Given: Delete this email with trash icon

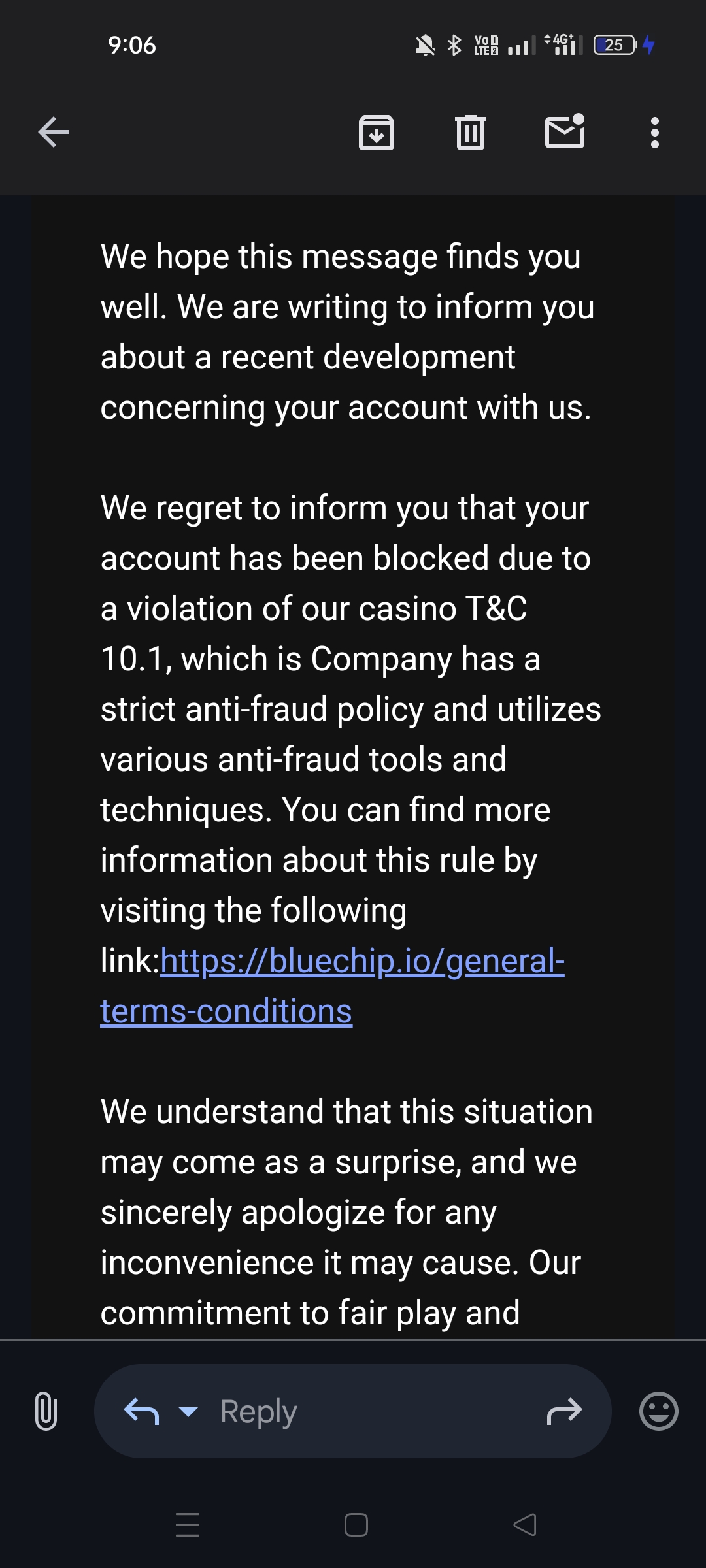Looking at the screenshot, I should click(470, 133).
